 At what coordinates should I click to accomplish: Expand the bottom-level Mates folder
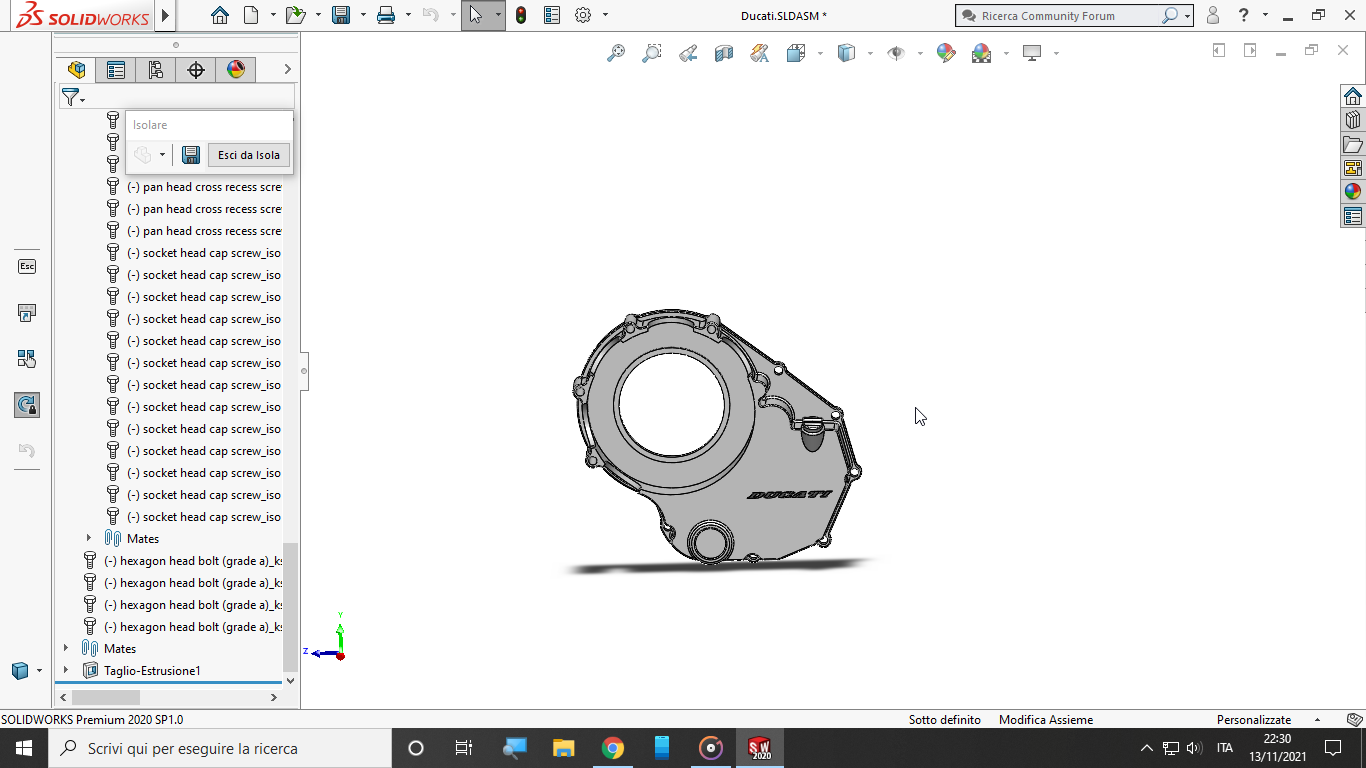click(x=66, y=649)
